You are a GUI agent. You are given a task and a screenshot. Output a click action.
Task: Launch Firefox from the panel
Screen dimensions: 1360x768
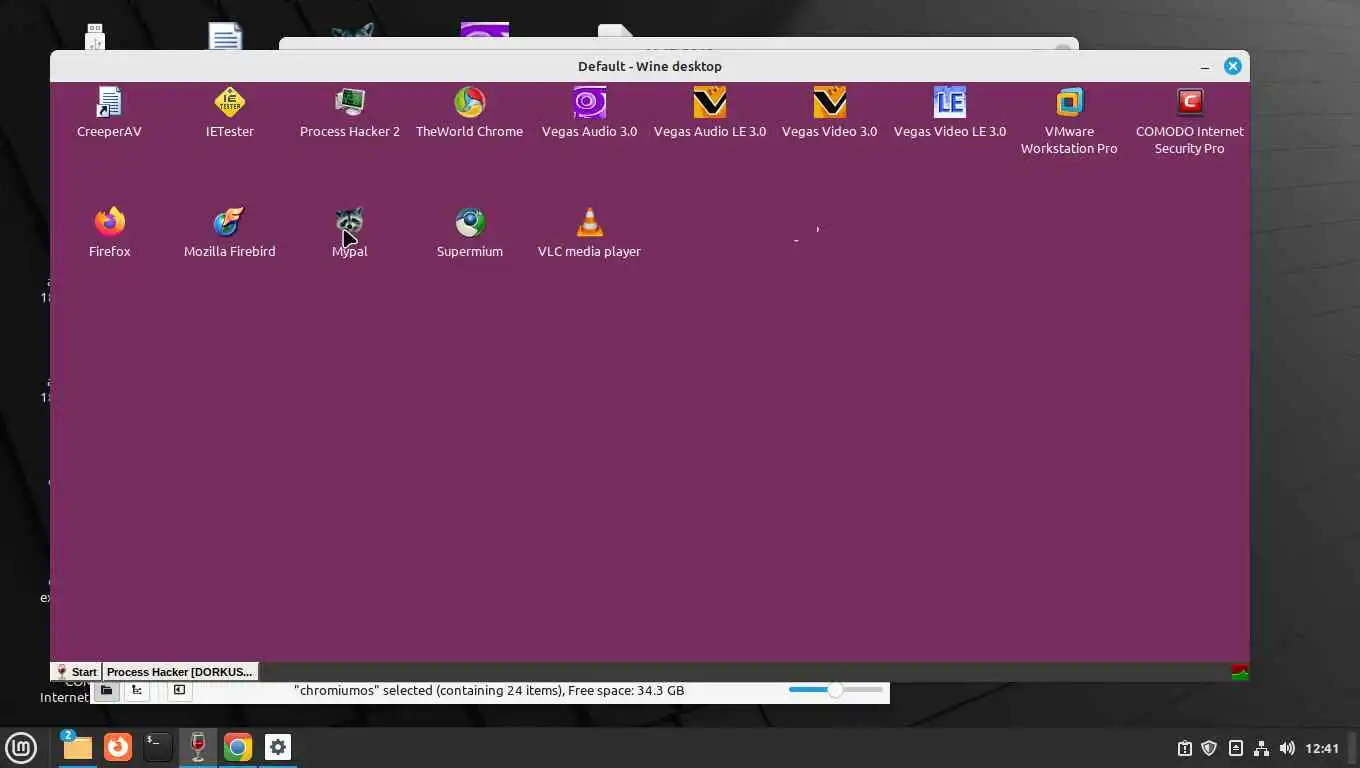pos(118,747)
